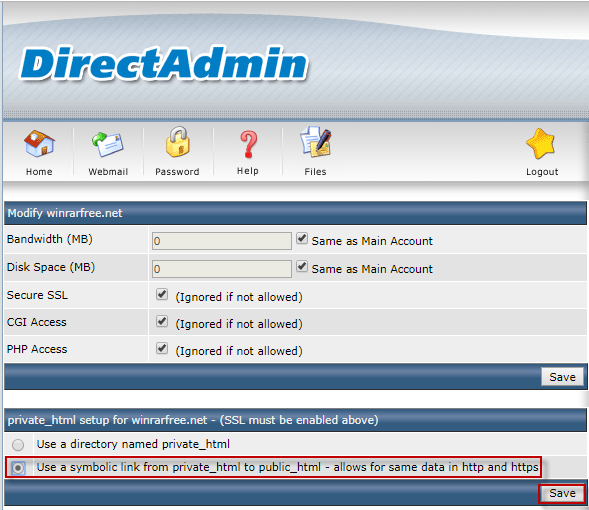Toggle the PHP Access checkbox
Image resolution: width=589 pixels, height=510 pixels.
pyautogui.click(x=162, y=348)
